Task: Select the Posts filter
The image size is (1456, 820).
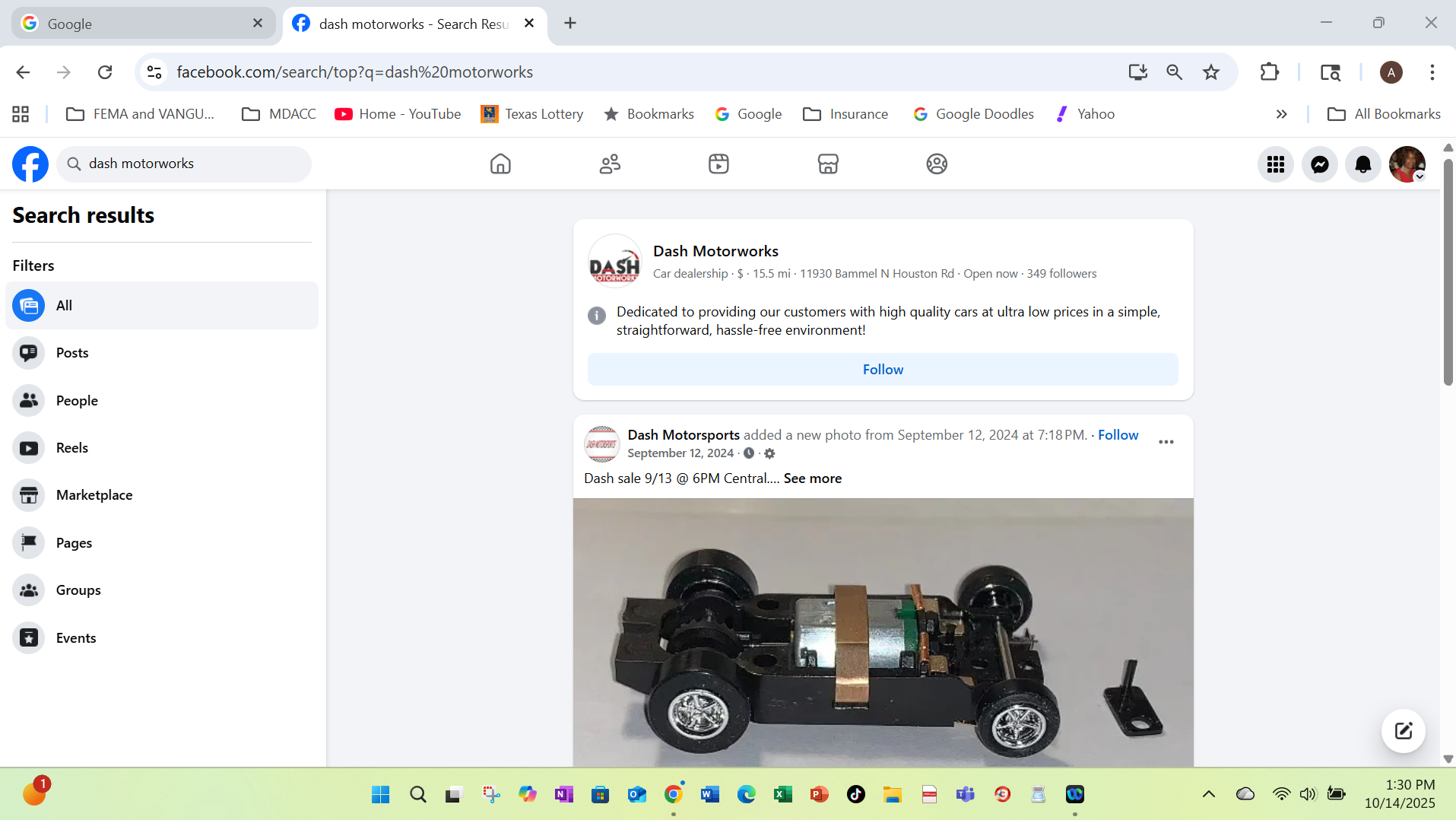Action: (x=72, y=353)
